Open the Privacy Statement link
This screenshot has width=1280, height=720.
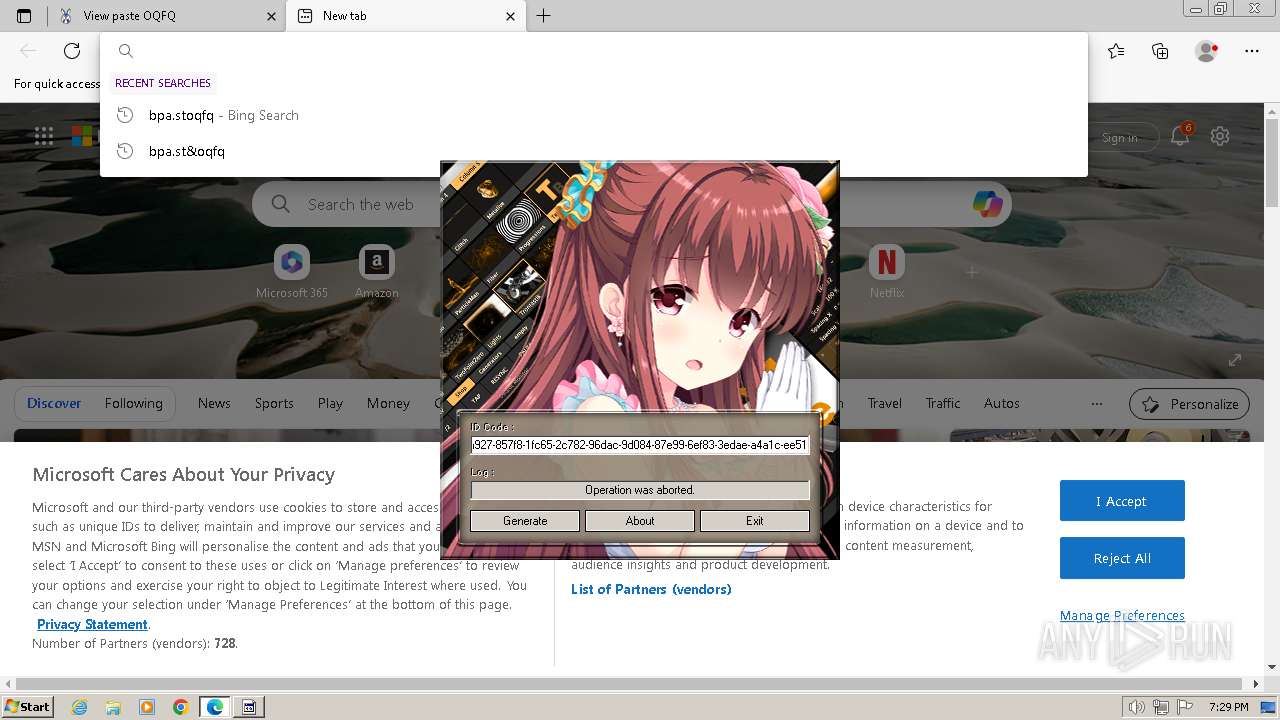point(92,624)
